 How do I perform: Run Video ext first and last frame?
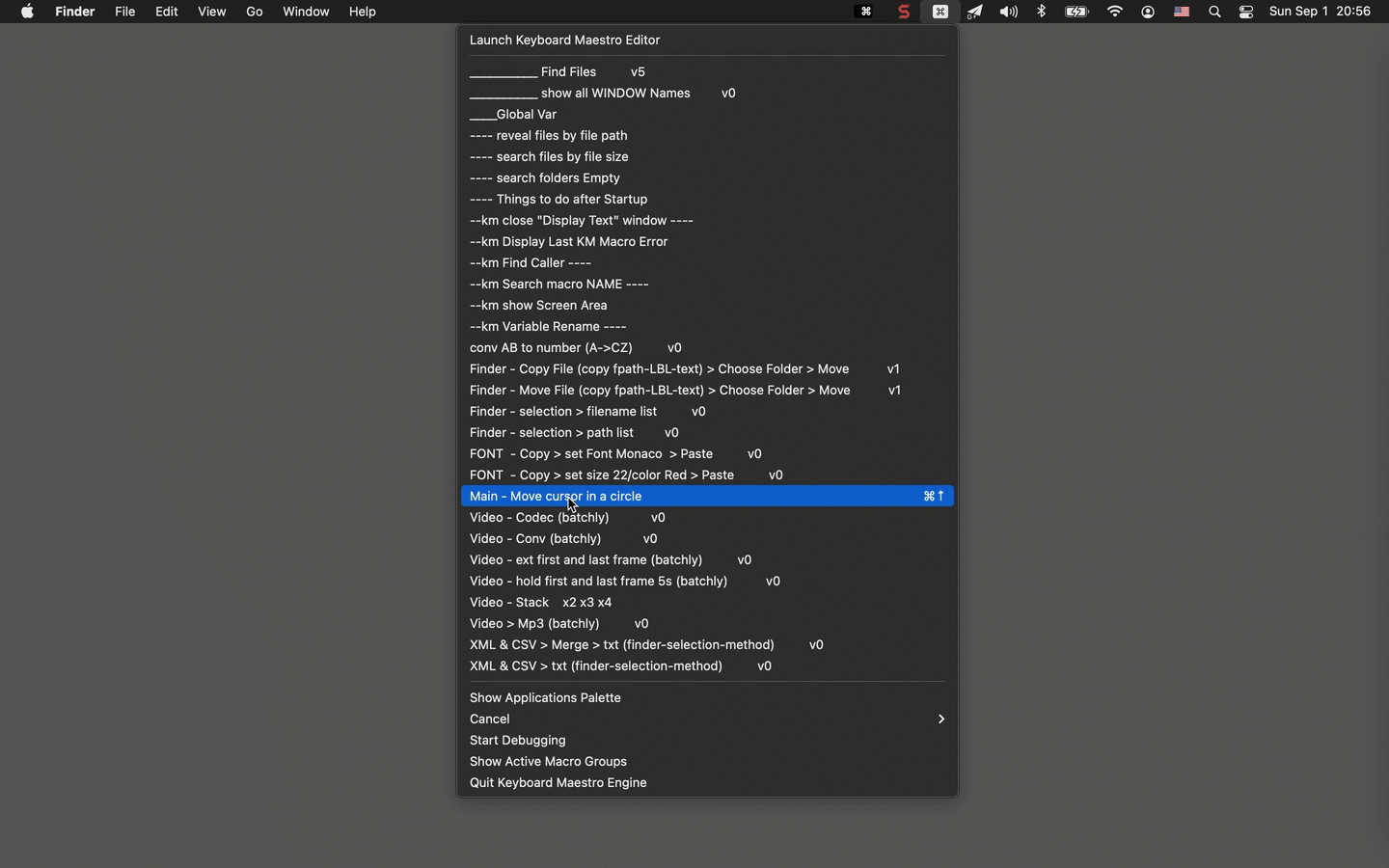(707, 560)
